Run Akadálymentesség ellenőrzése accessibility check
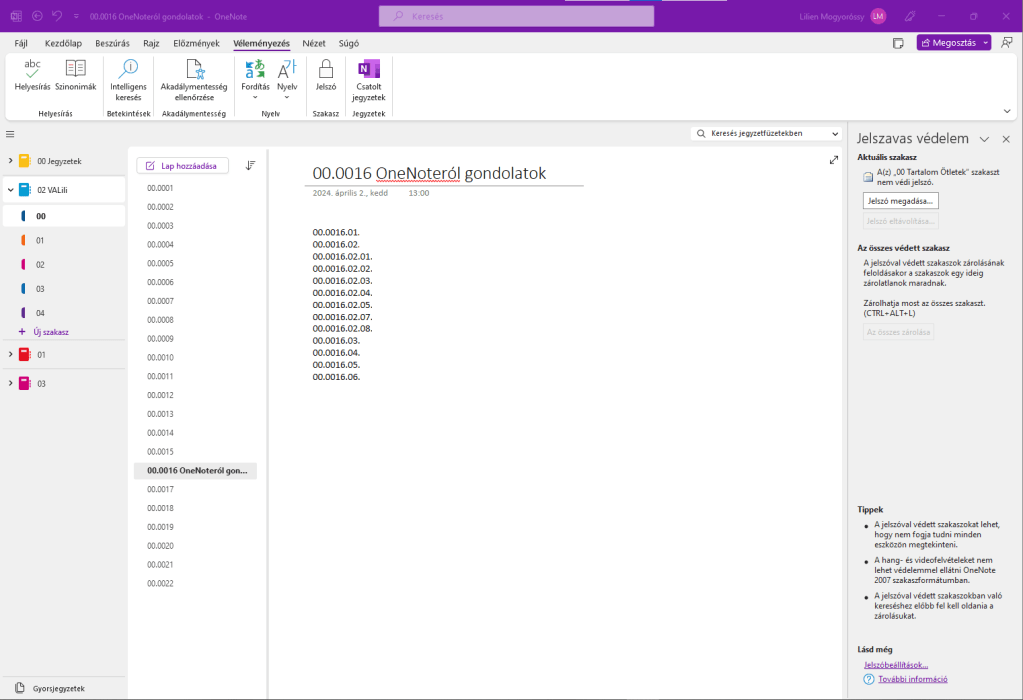The height and width of the screenshot is (700, 1023). click(x=194, y=69)
